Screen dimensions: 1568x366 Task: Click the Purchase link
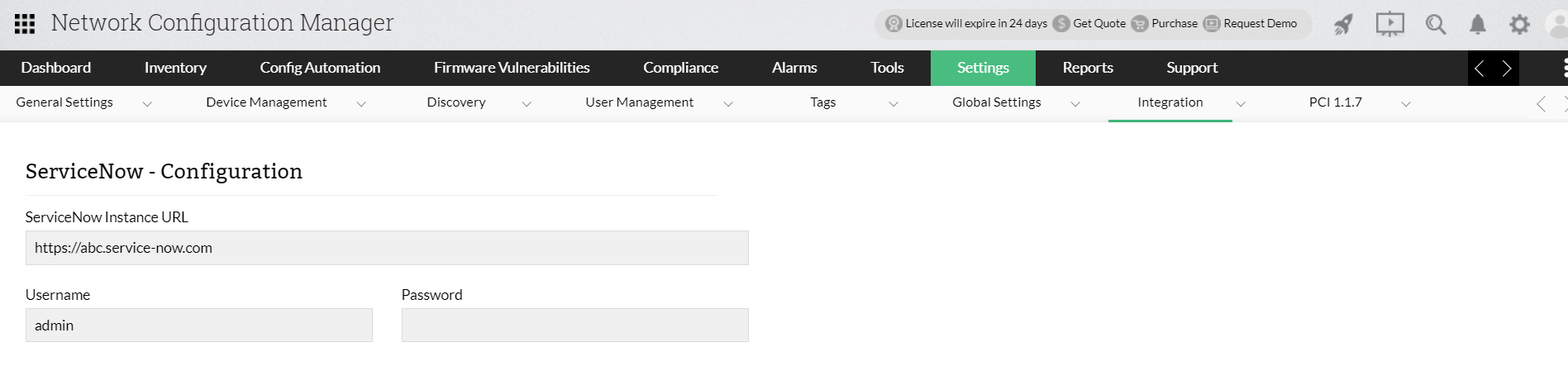tap(1175, 23)
